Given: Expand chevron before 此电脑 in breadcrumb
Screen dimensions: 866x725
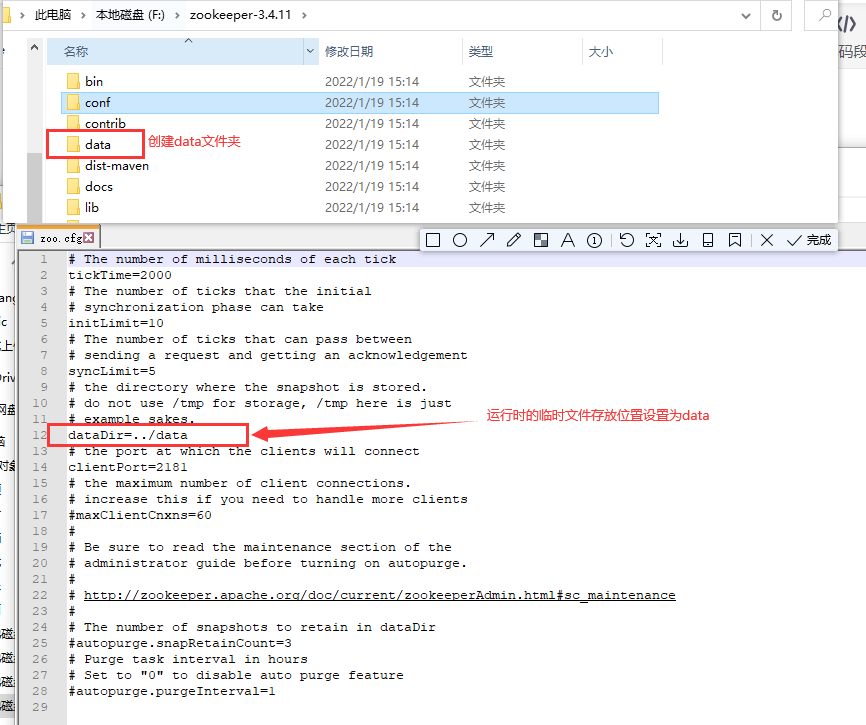Looking at the screenshot, I should coord(22,15).
